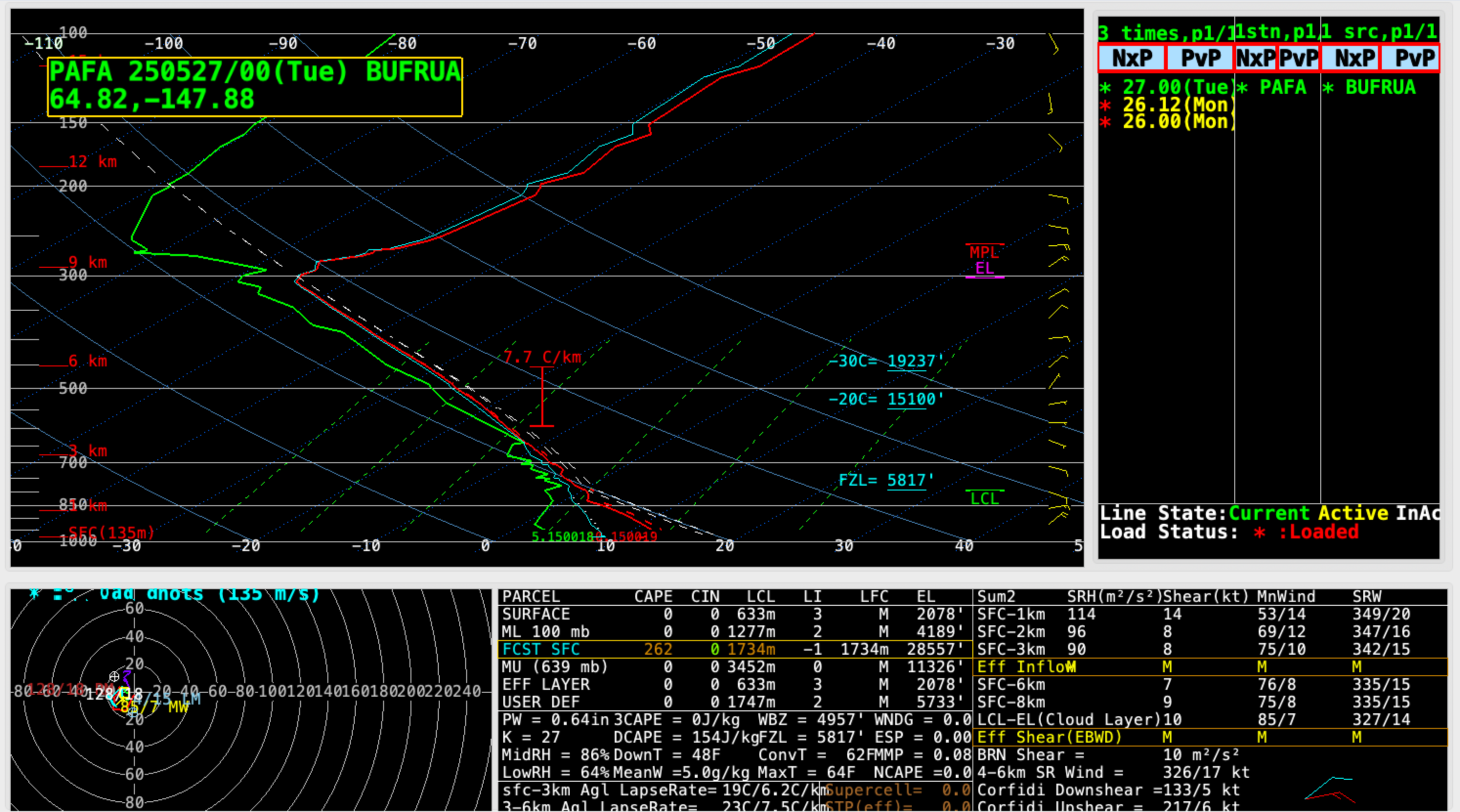Image resolution: width=1460 pixels, height=812 pixels.
Task: Click the Current line state legend
Action: click(x=1269, y=513)
